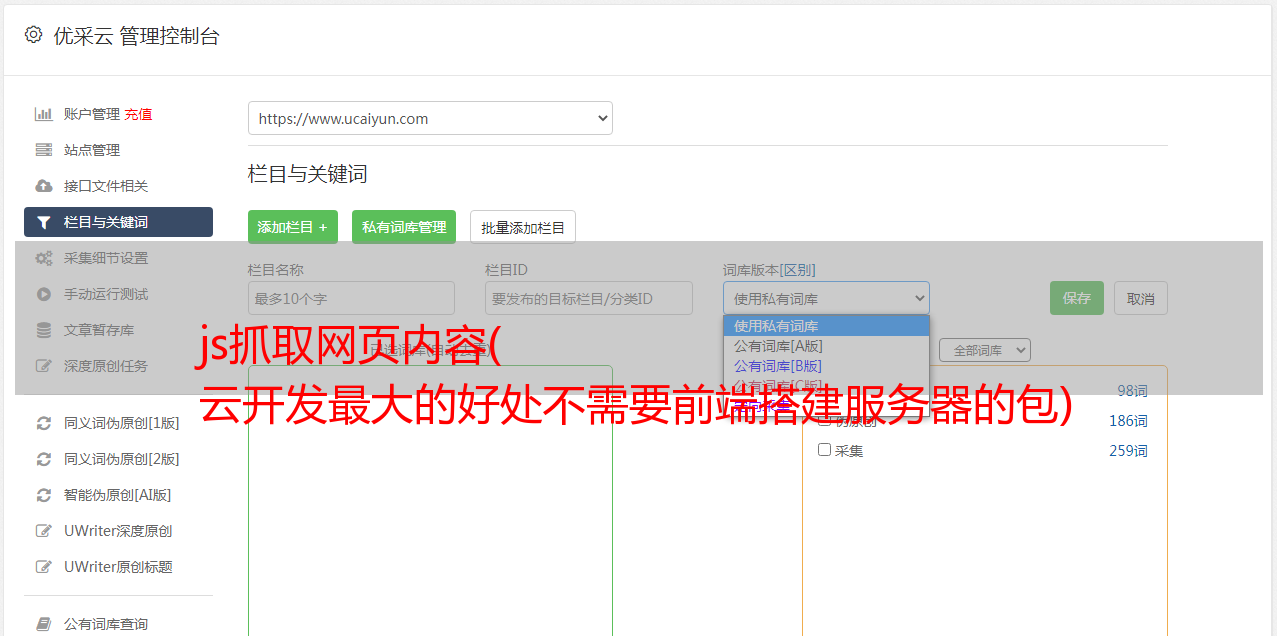Click the 259词 count
Image resolution: width=1277 pixels, height=636 pixels.
pyautogui.click(x=1128, y=451)
